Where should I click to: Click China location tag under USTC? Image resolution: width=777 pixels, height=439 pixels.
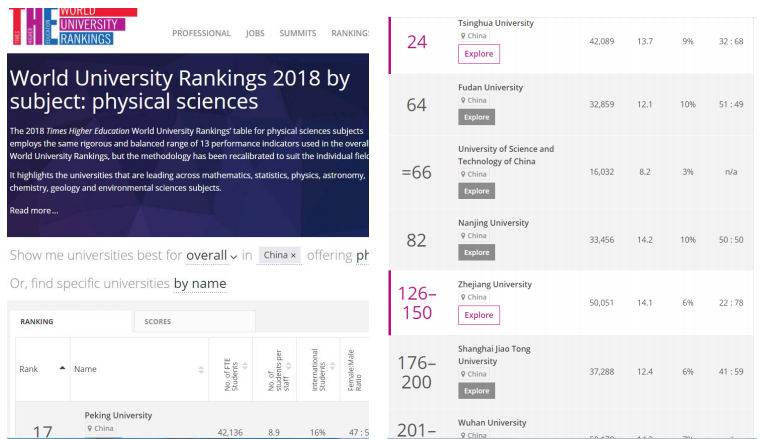474,174
